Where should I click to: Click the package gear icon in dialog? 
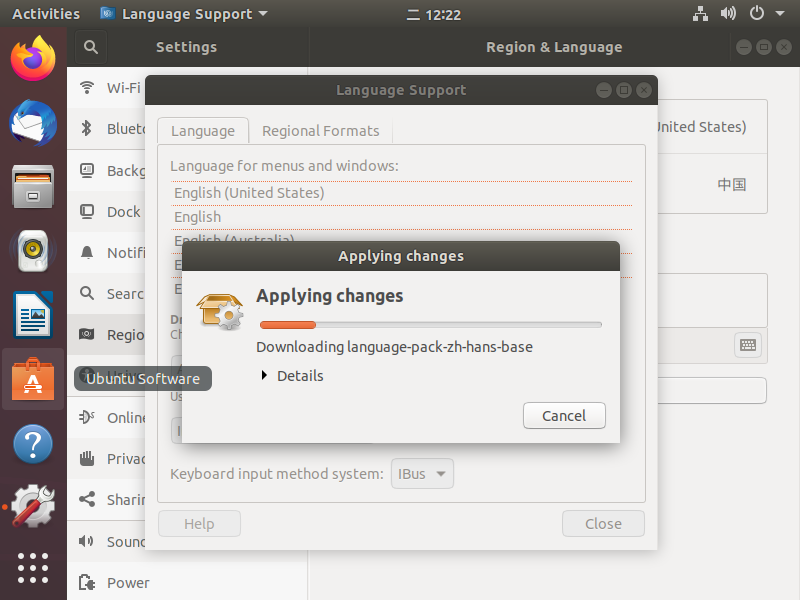(220, 311)
